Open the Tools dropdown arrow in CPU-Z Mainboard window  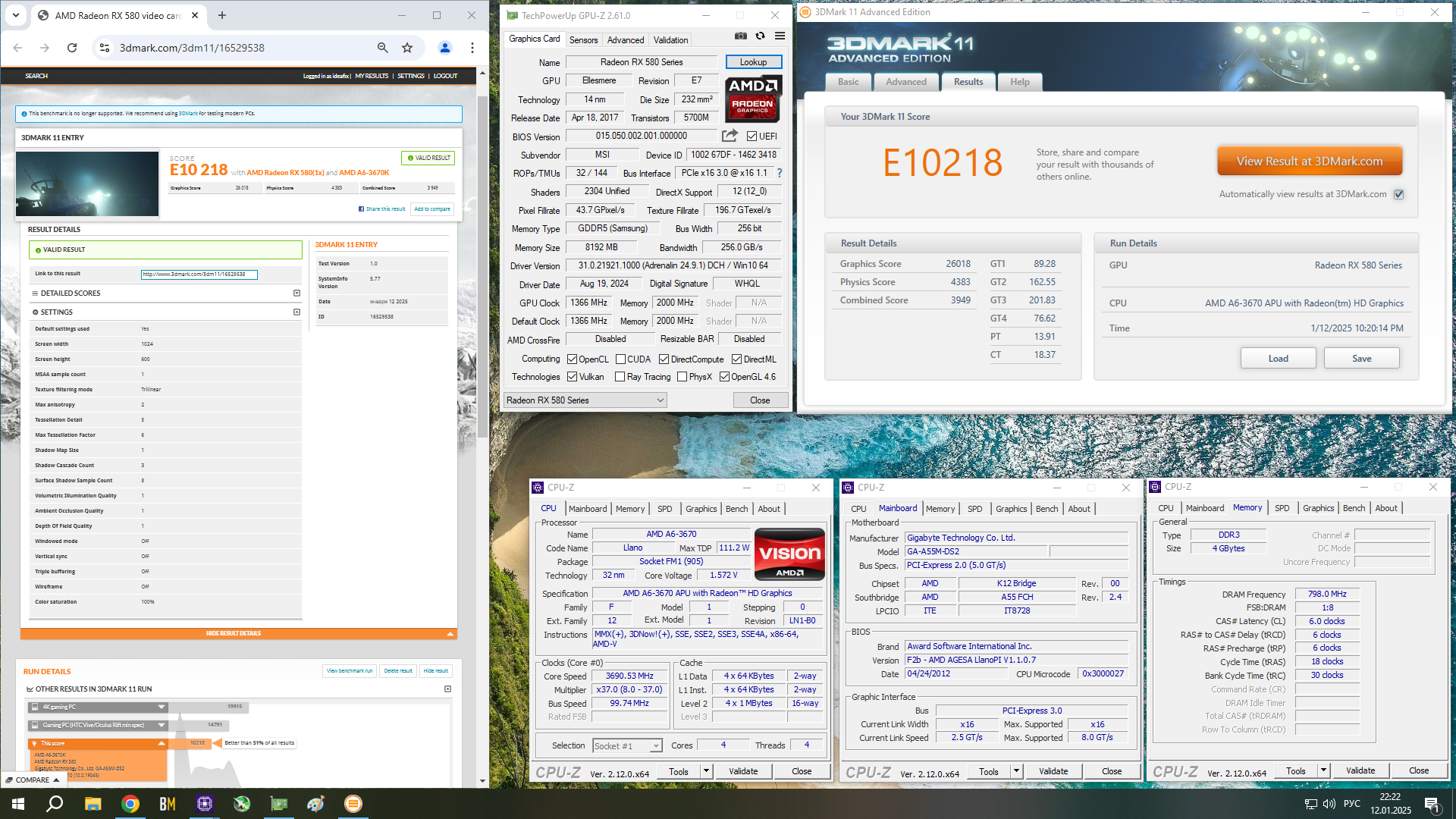[1016, 771]
